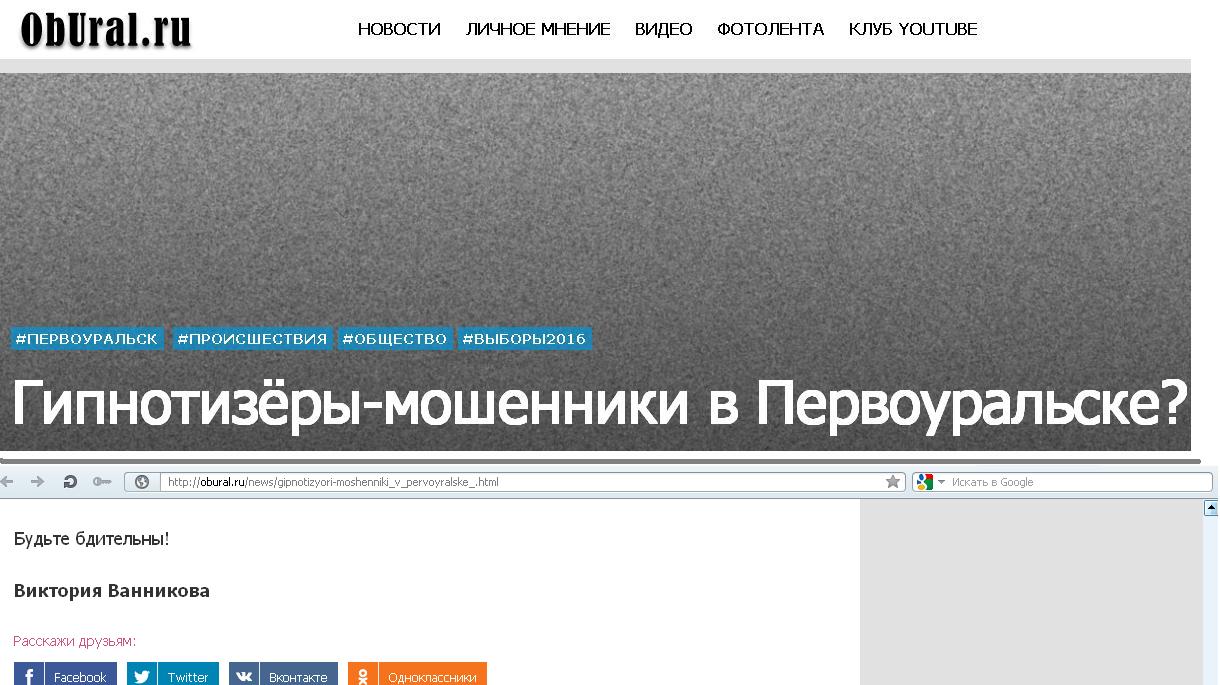Click the #ПЕРВОУРАЛЬСК tag

(86, 339)
